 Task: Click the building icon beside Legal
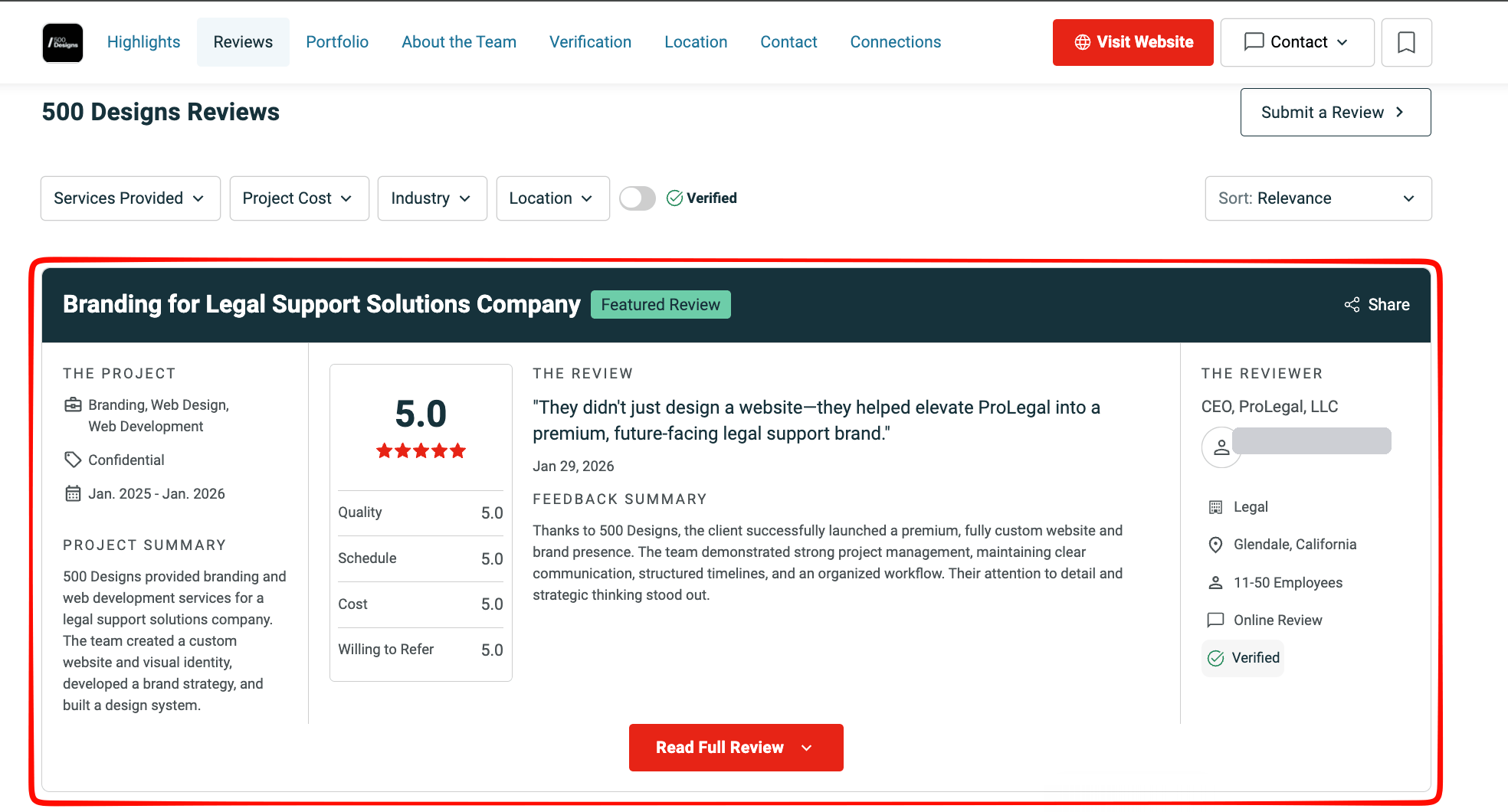(1215, 507)
